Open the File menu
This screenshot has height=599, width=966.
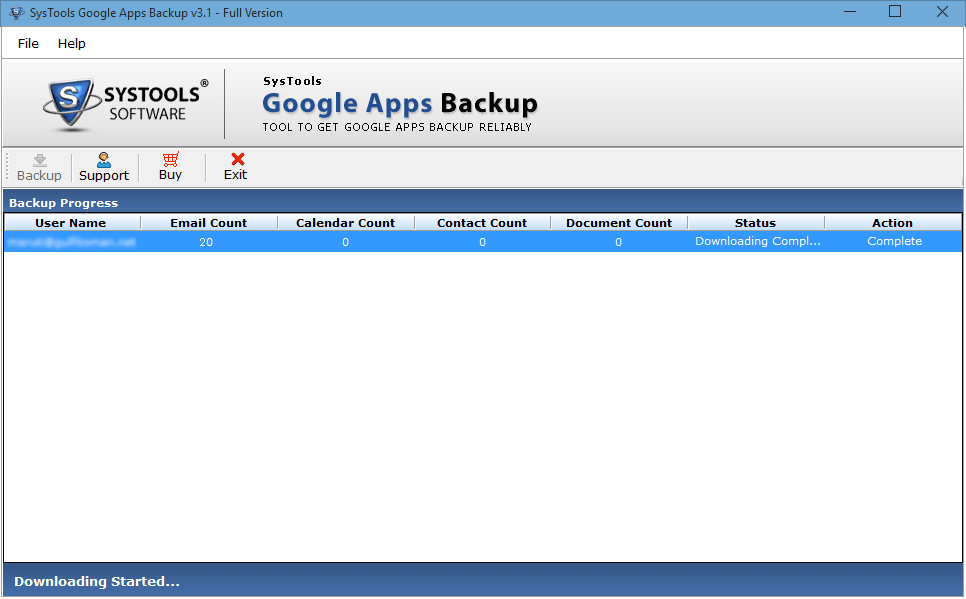(x=28, y=44)
